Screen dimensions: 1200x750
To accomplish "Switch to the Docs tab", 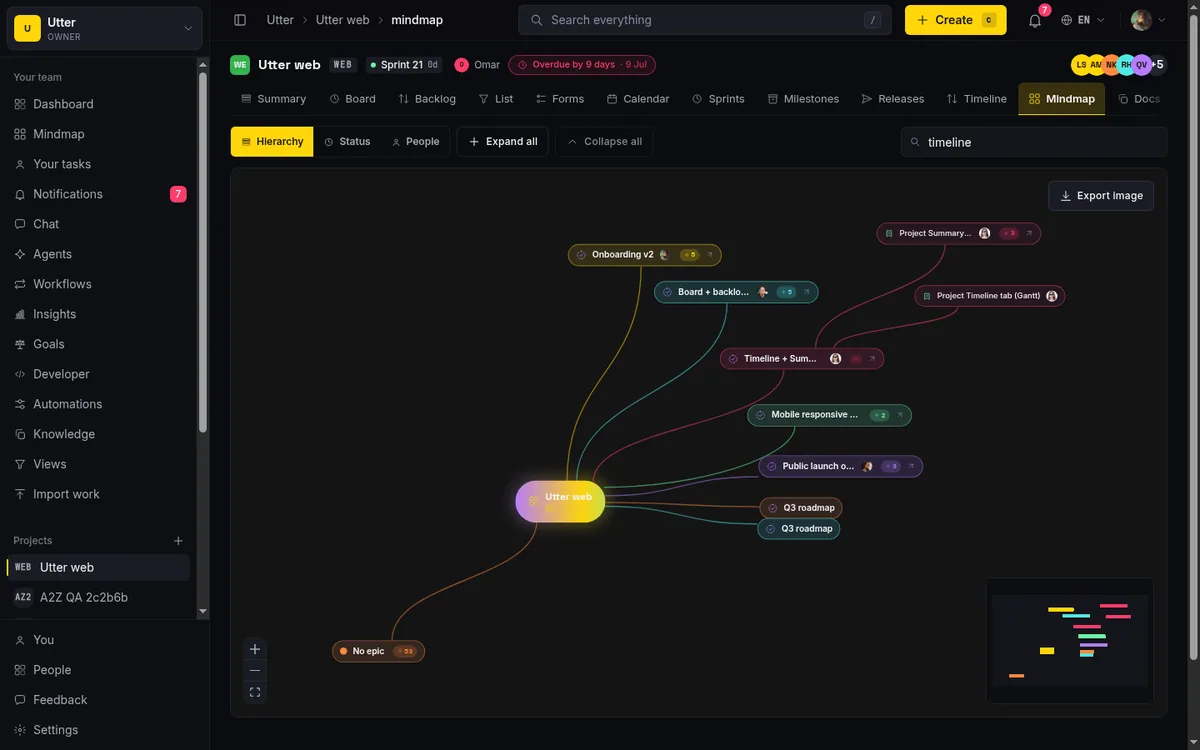I will point(1139,99).
